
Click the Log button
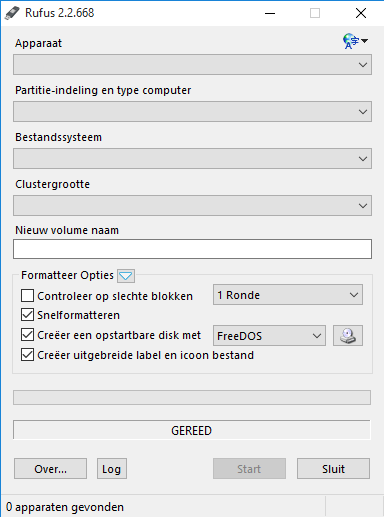(x=112, y=468)
